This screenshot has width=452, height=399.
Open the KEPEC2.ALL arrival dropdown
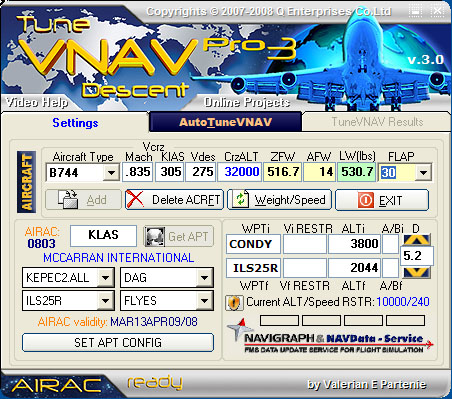(x=105, y=278)
